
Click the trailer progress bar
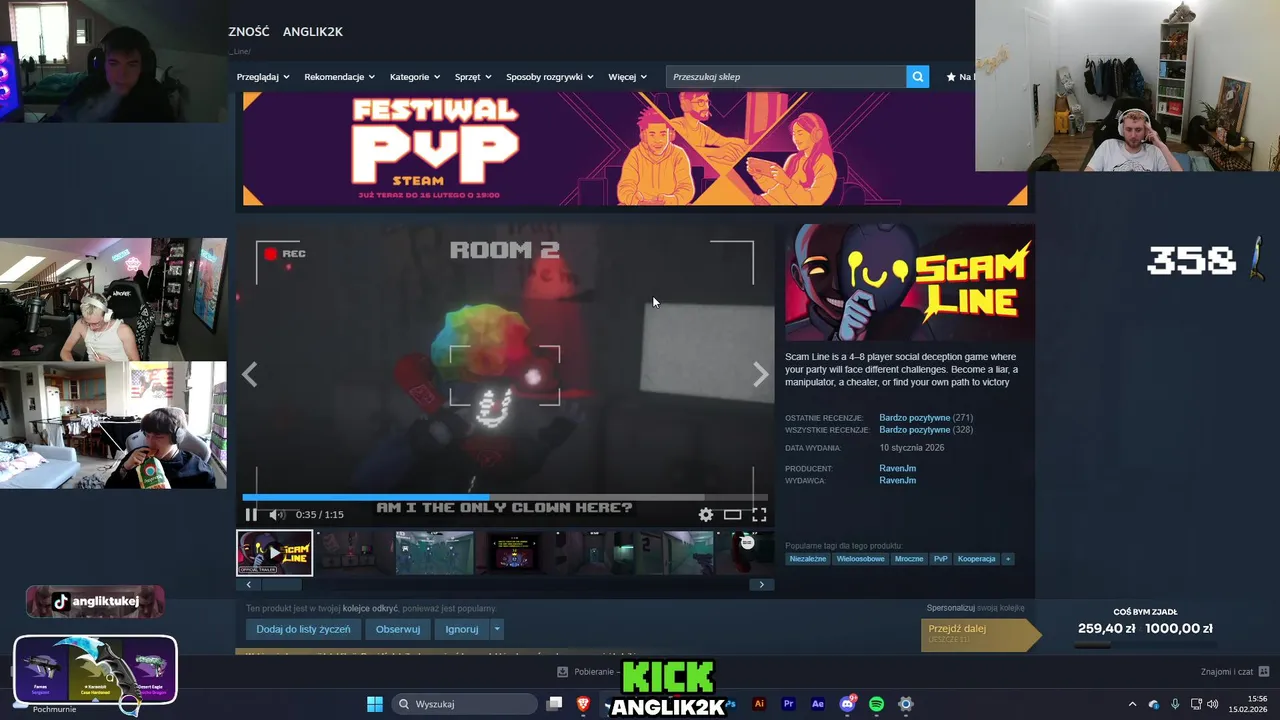(505, 497)
